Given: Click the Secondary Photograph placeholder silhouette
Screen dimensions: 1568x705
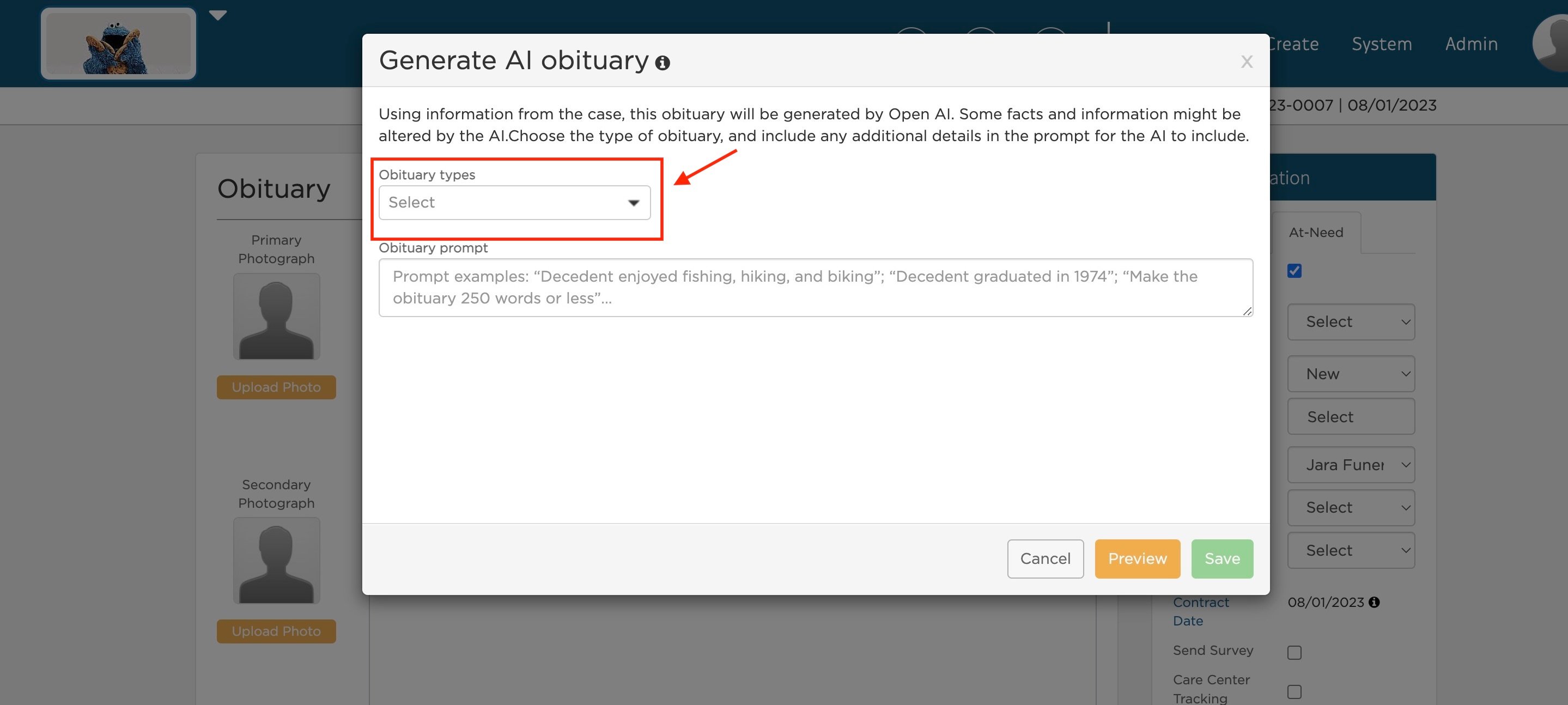Looking at the screenshot, I should 276,560.
